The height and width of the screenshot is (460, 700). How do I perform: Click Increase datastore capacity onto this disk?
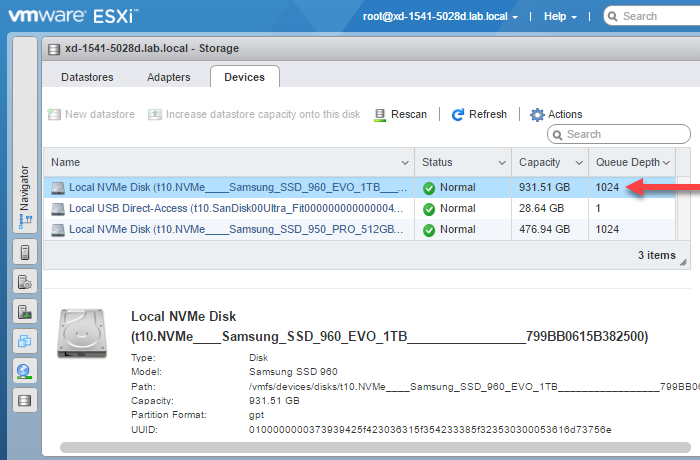coord(263,114)
